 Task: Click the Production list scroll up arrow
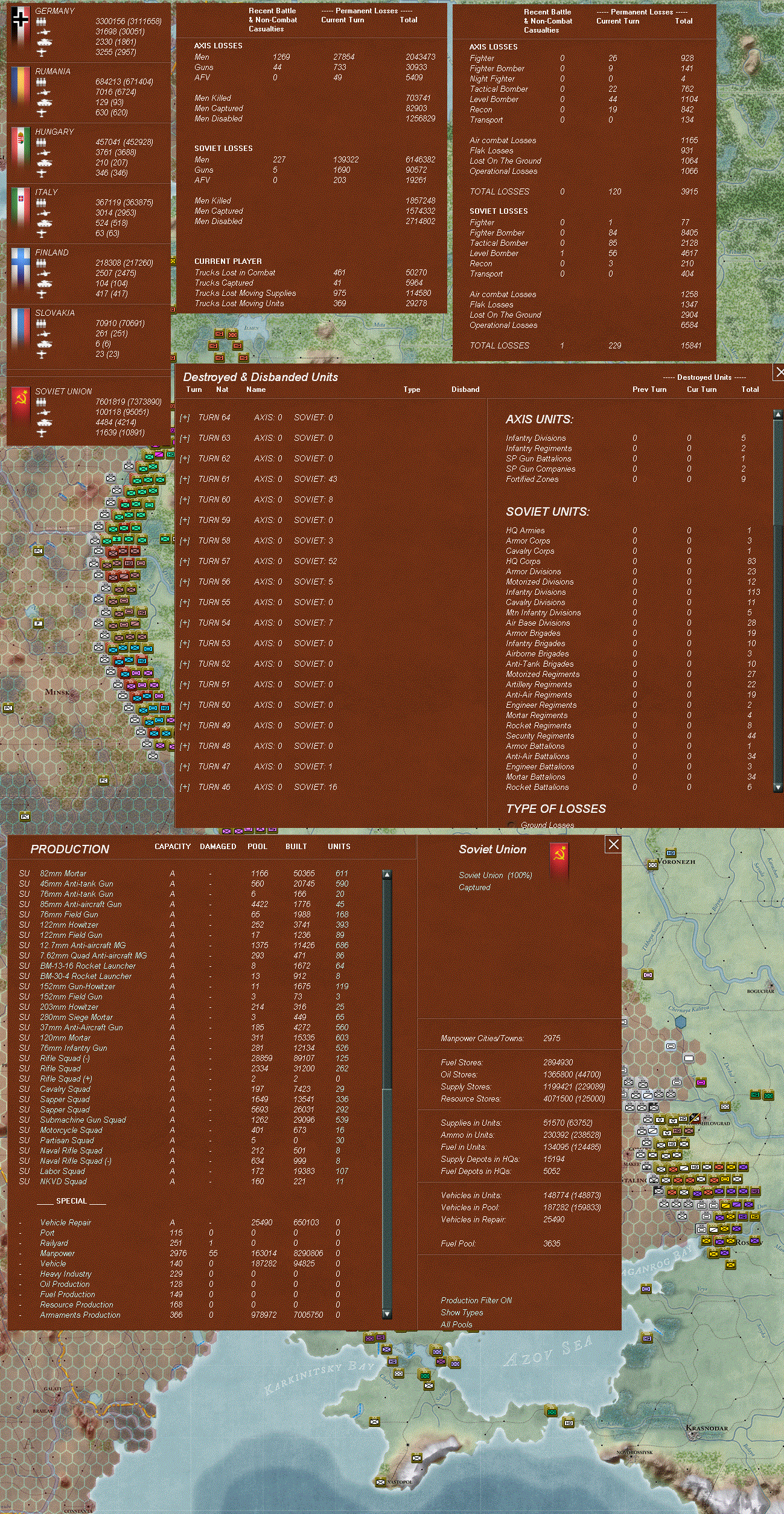point(387,874)
